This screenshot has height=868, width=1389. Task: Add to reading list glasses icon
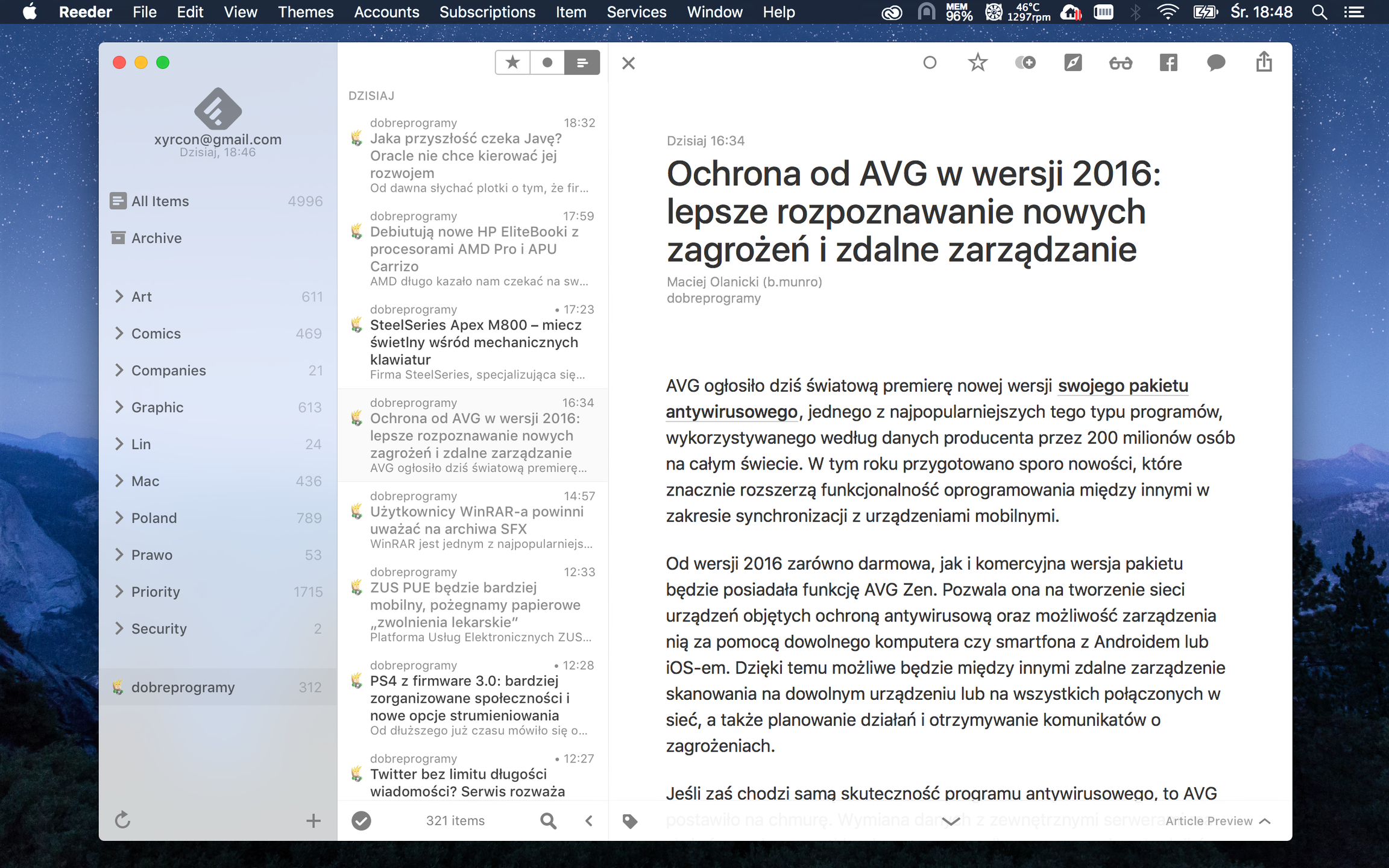(1121, 63)
